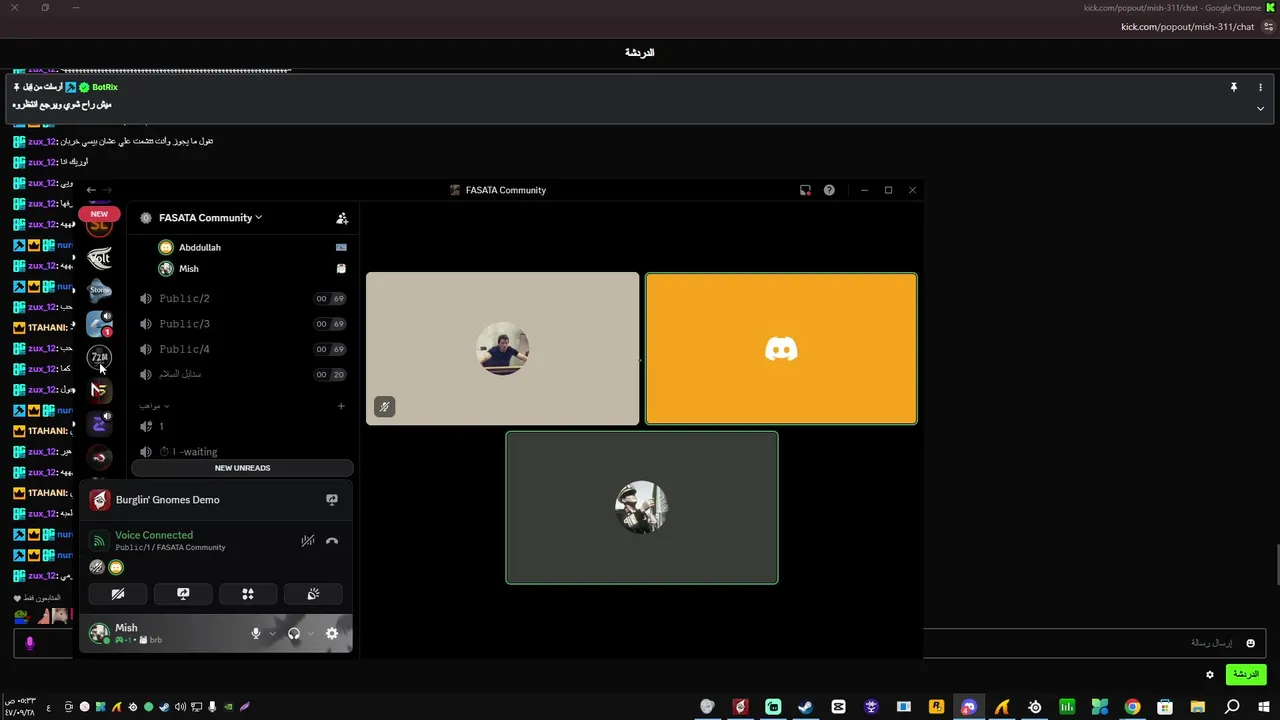Open the Volt server icon
The height and width of the screenshot is (720, 1280).
[x=99, y=258]
